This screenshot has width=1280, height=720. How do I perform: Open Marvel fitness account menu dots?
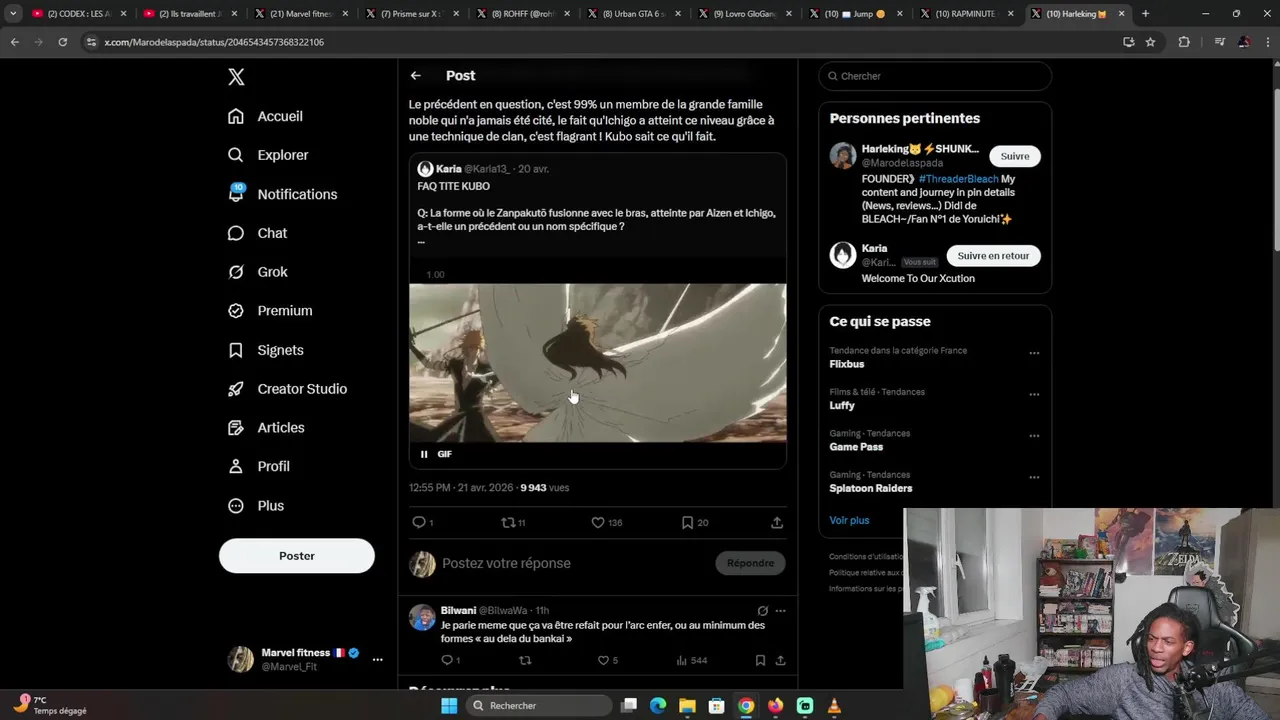click(x=377, y=659)
